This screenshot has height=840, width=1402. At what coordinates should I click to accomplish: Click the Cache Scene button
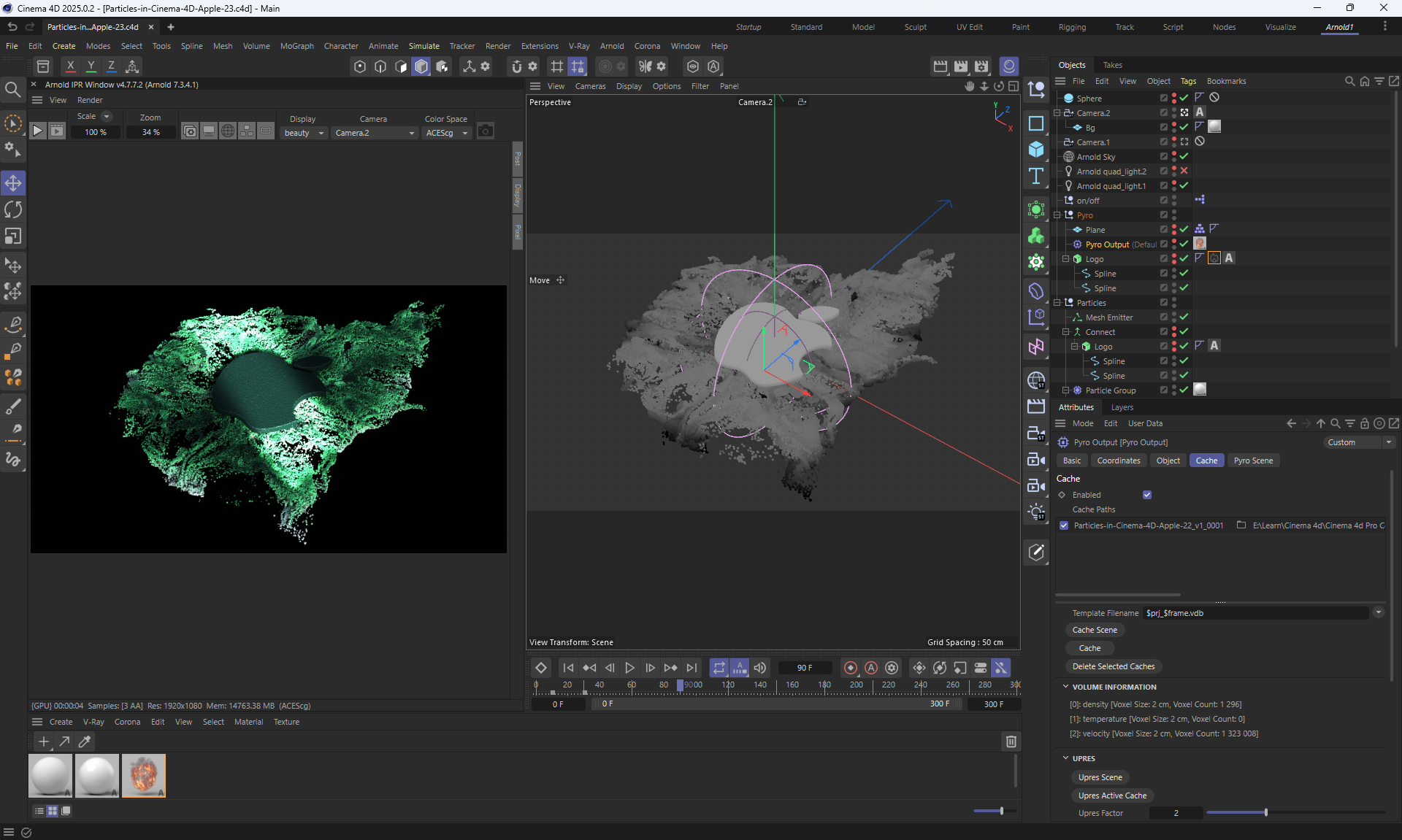coord(1095,630)
